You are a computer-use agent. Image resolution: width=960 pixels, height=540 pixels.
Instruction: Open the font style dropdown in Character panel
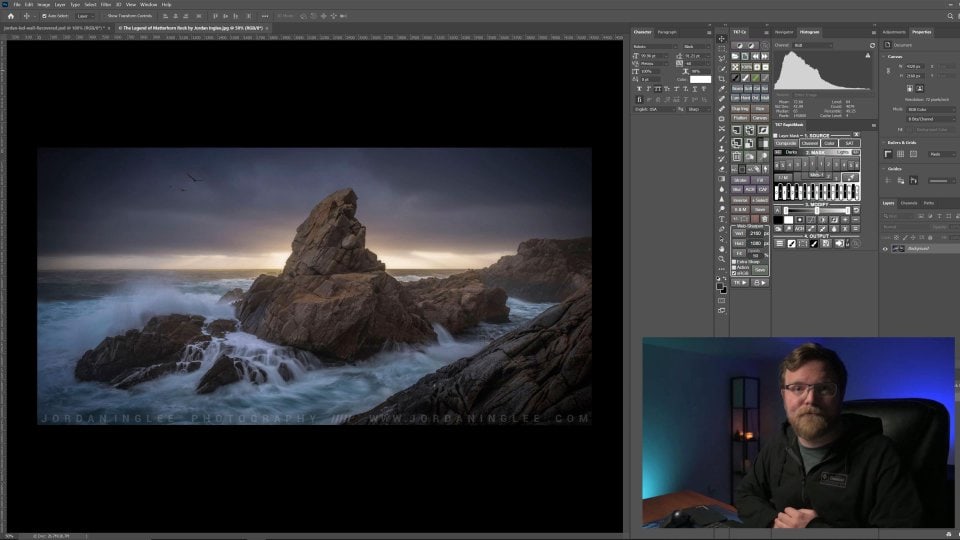point(697,47)
